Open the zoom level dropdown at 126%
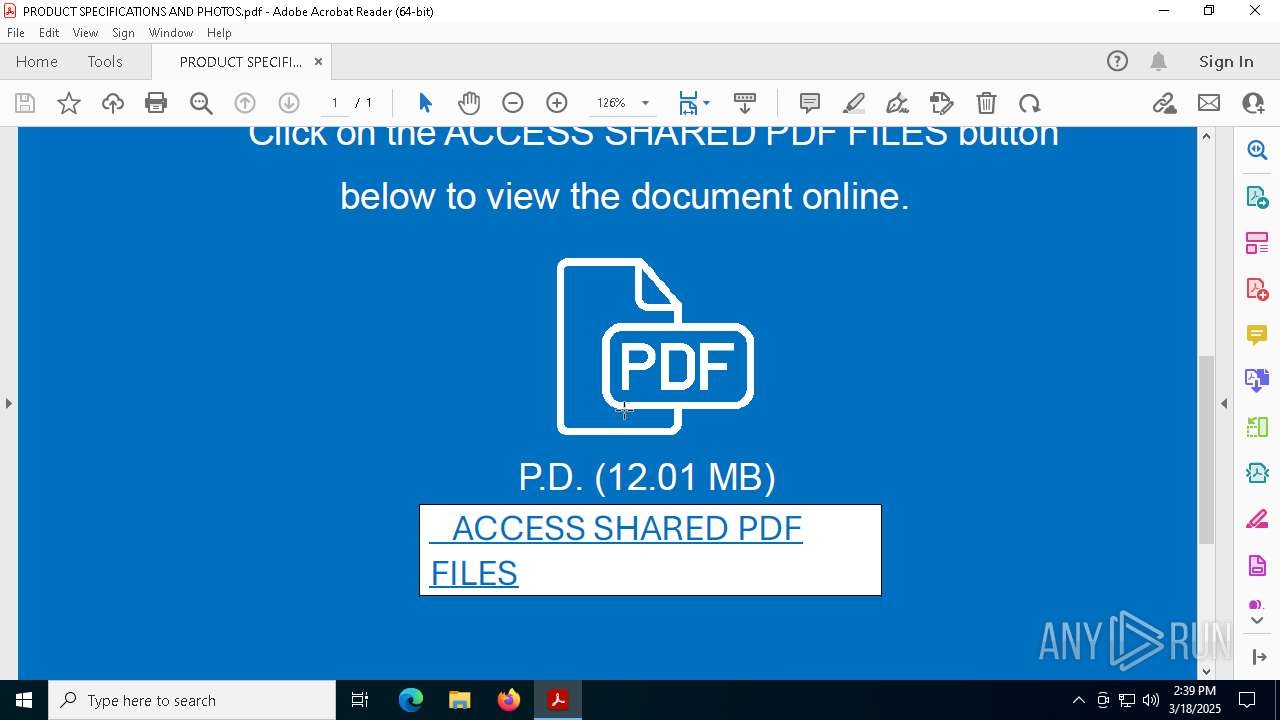 (x=645, y=103)
